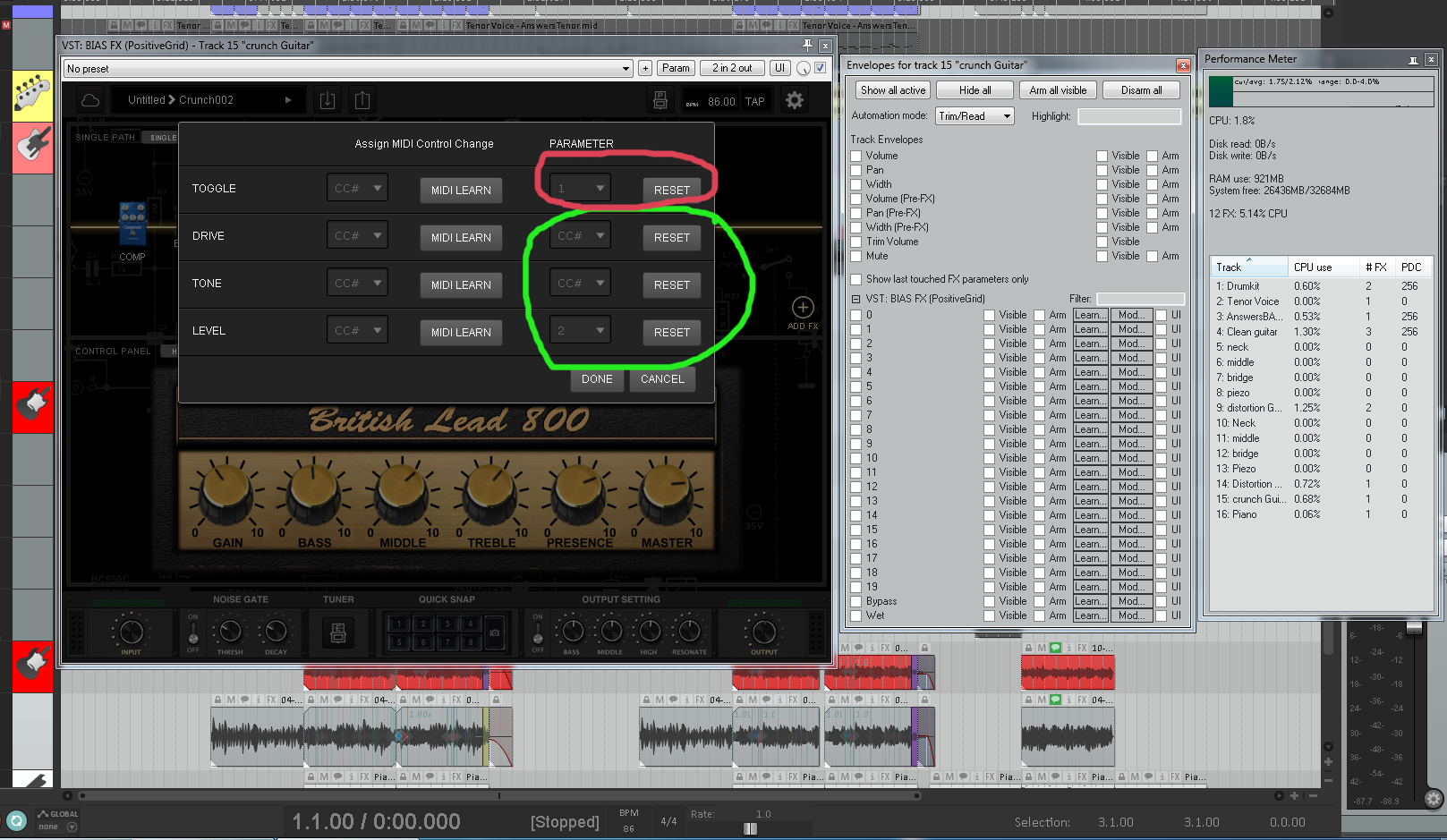Viewport: 1447px width, 840px height.
Task: Click the ADD FX plus icon
Action: point(803,308)
